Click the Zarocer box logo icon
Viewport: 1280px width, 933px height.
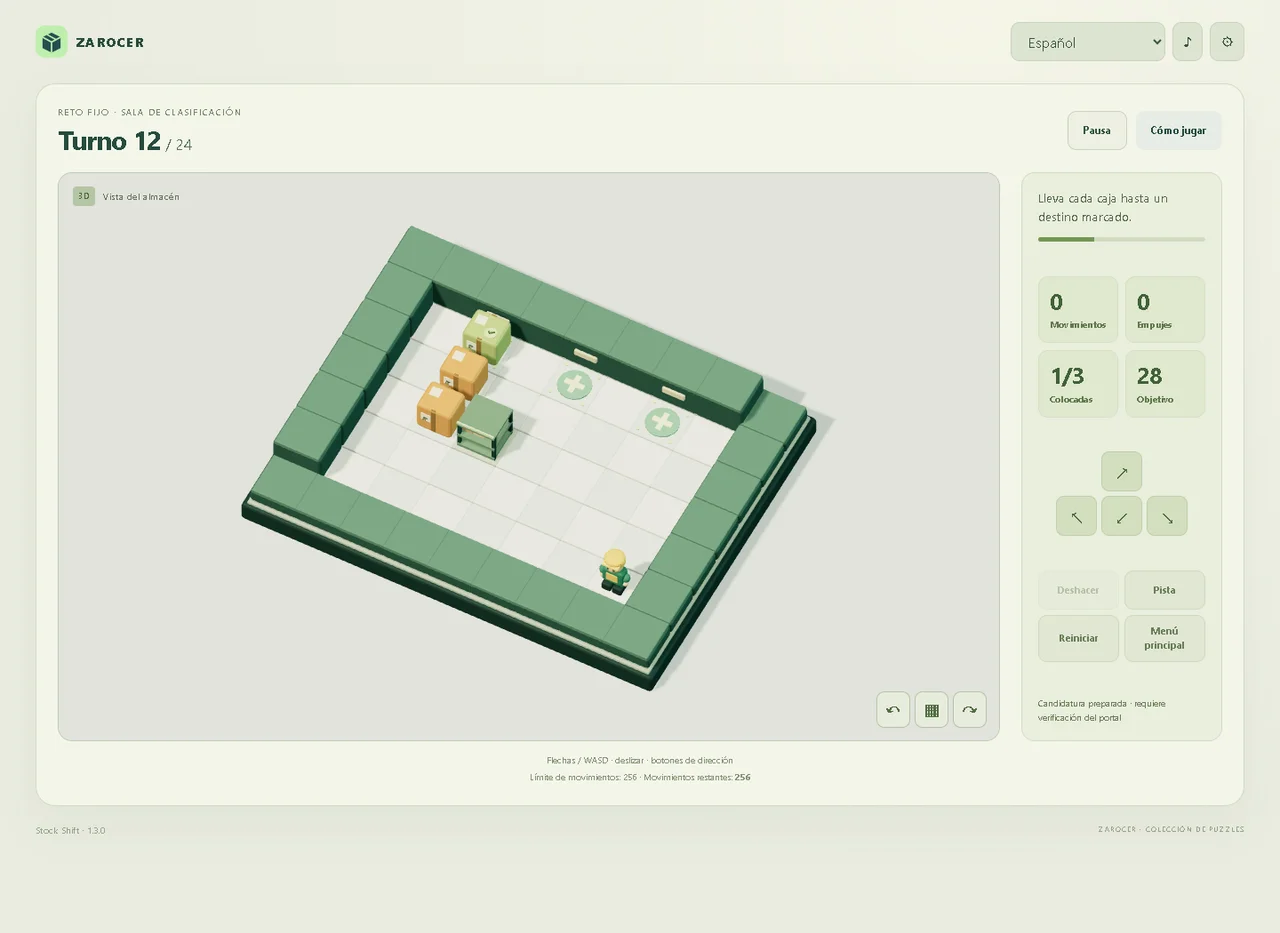click(x=51, y=42)
